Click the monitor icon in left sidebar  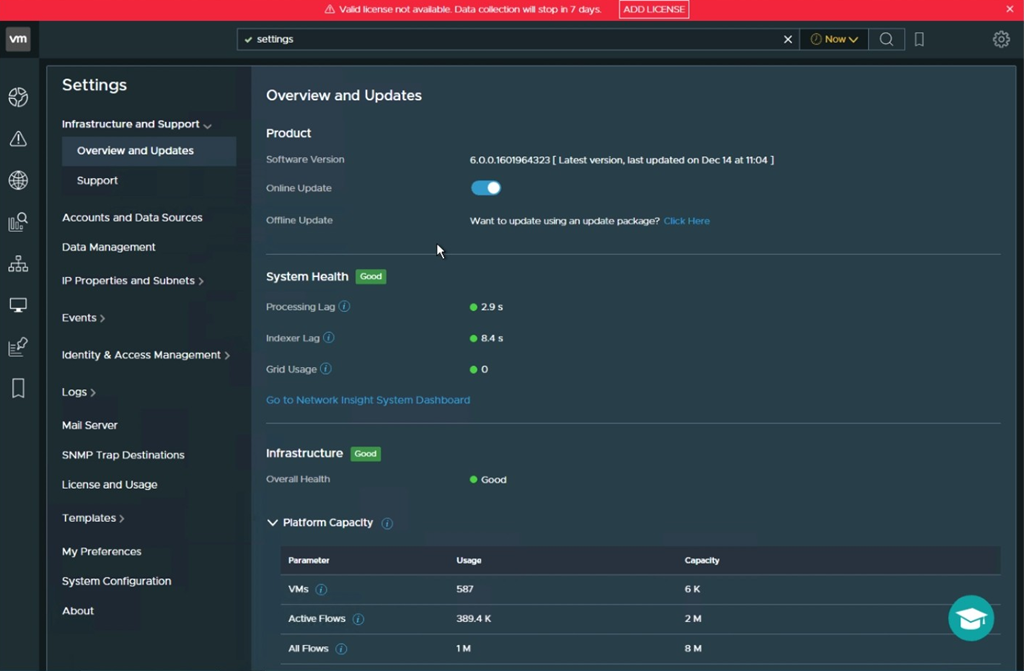[18, 305]
